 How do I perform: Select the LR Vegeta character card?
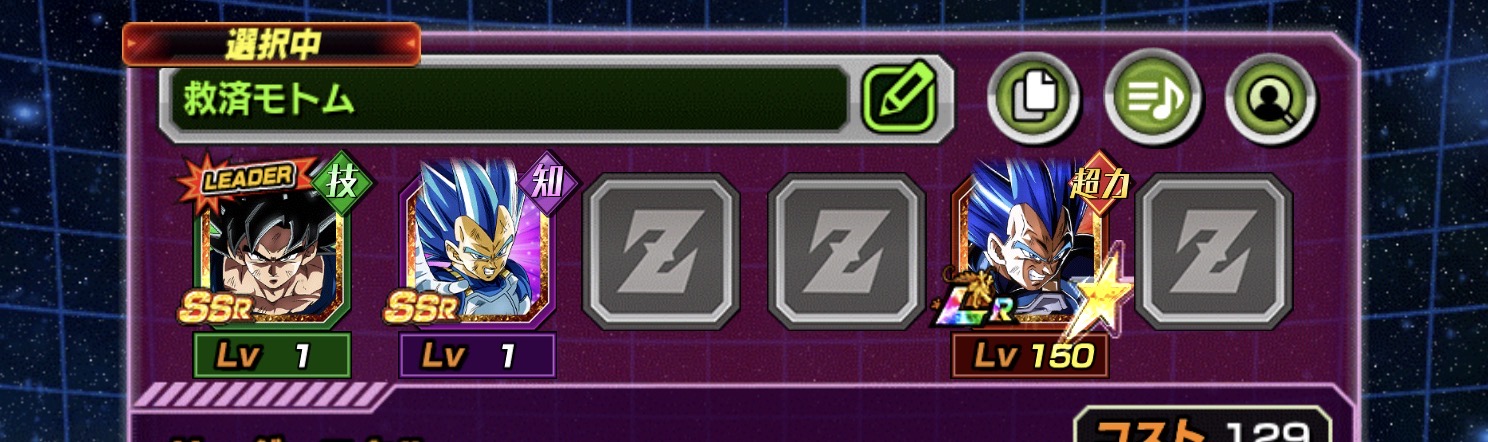[1029, 250]
